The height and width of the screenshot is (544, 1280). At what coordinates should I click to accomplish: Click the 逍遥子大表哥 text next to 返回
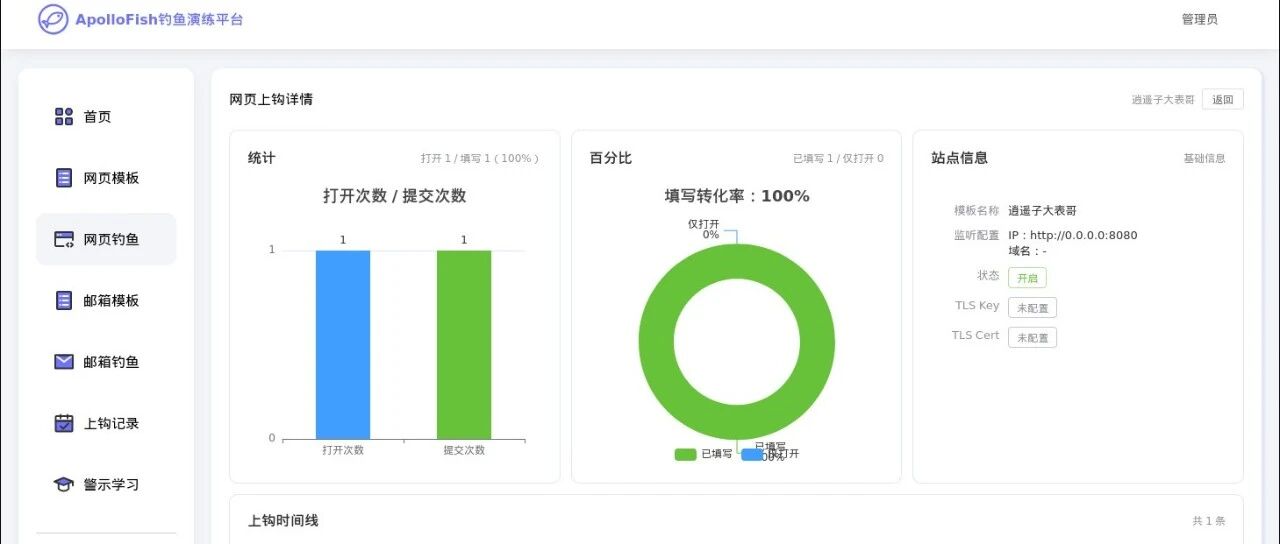click(x=1163, y=99)
